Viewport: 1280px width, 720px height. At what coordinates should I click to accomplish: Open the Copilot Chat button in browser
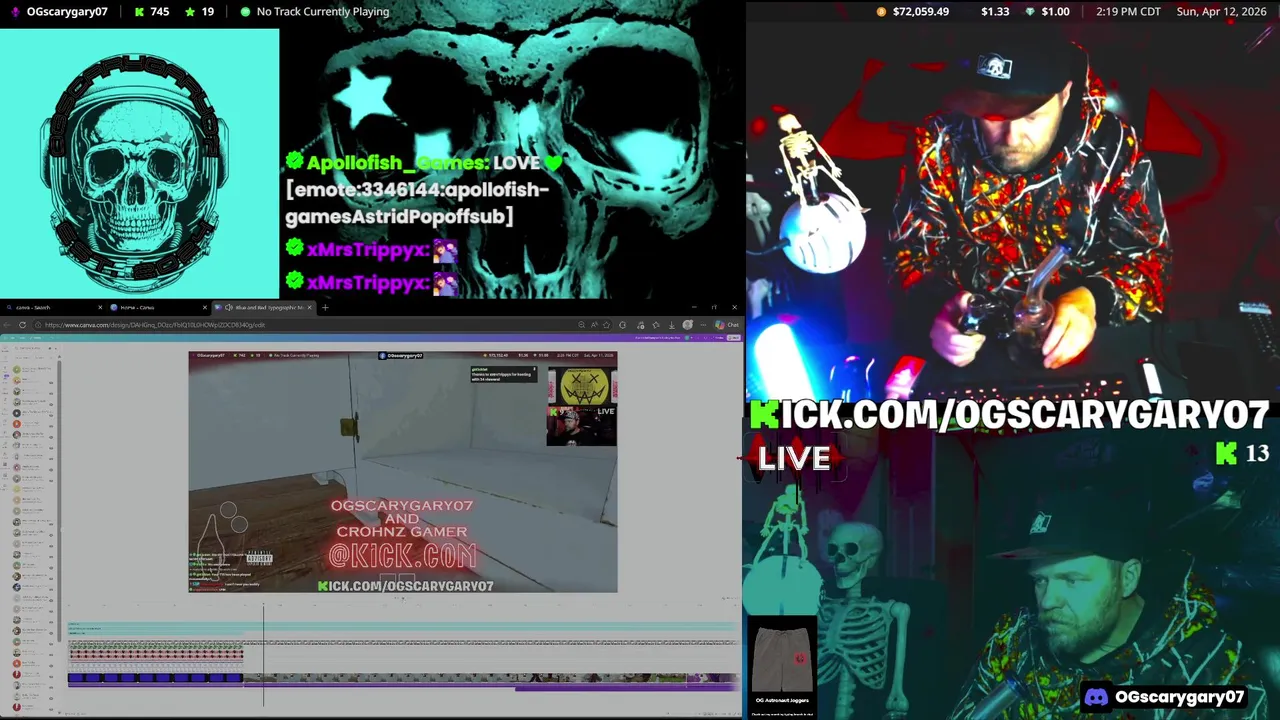[727, 325]
